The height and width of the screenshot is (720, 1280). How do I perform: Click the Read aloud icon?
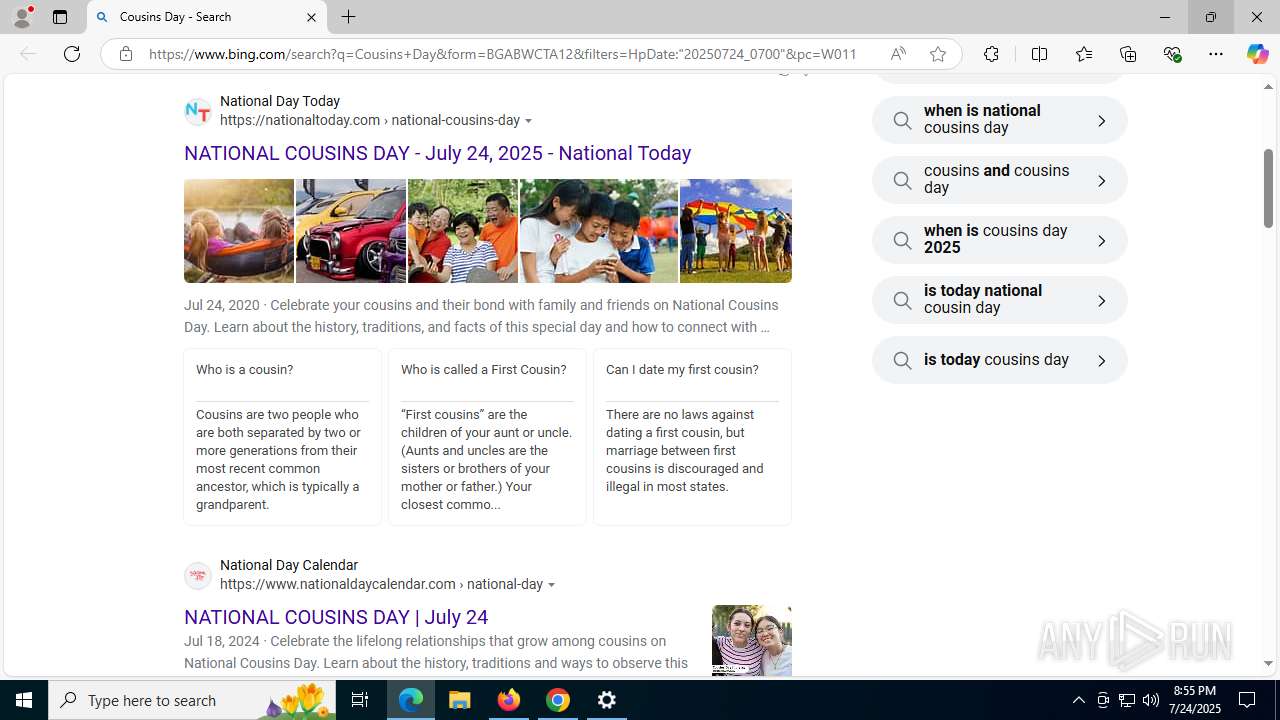(x=898, y=54)
